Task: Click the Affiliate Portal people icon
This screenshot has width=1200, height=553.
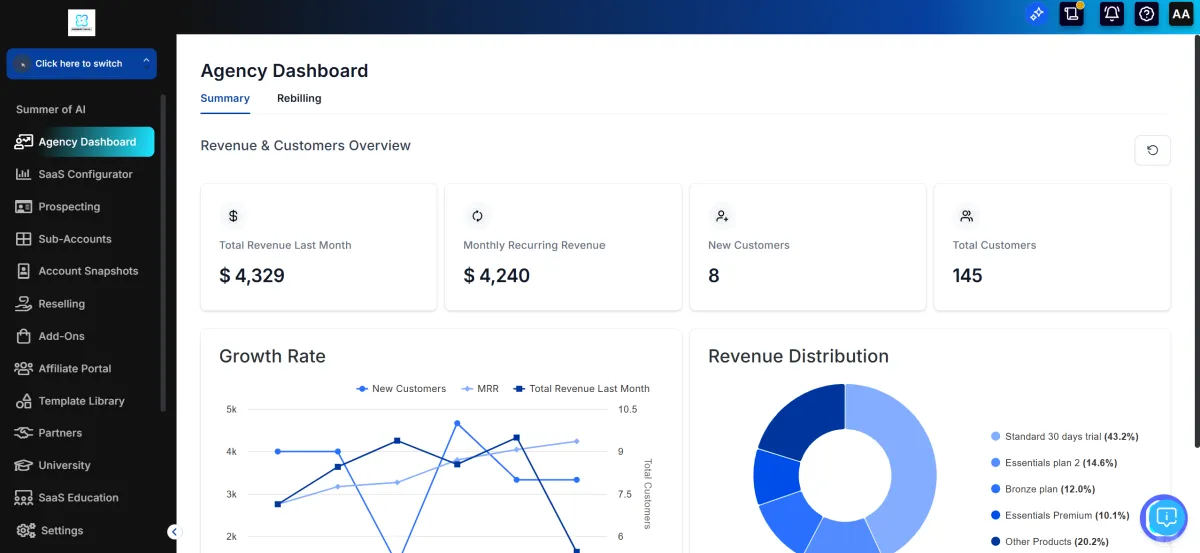Action: [24, 369]
